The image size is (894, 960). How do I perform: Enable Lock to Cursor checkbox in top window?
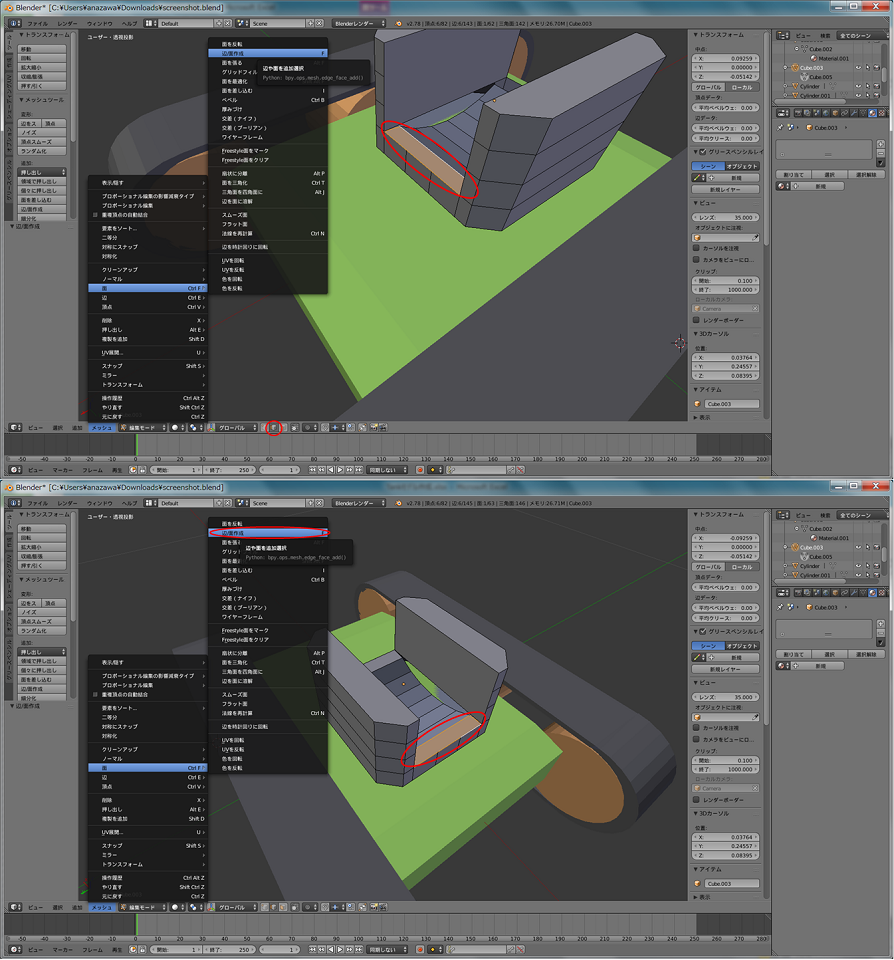[697, 248]
